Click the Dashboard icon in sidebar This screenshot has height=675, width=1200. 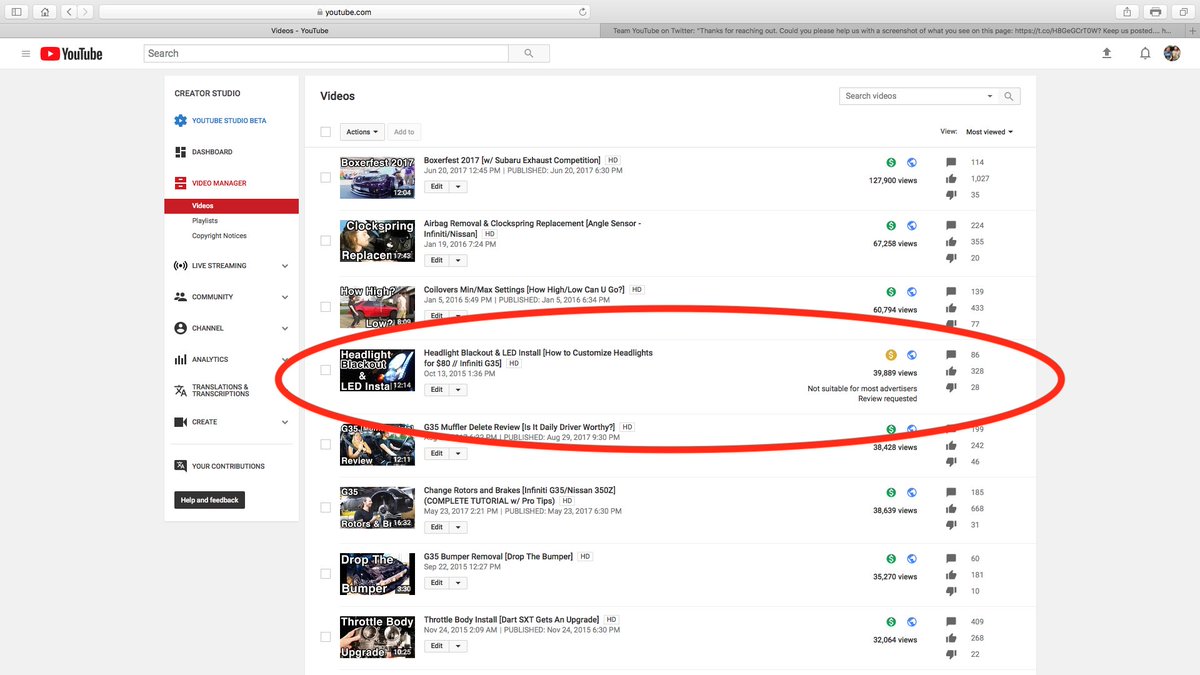[180, 152]
